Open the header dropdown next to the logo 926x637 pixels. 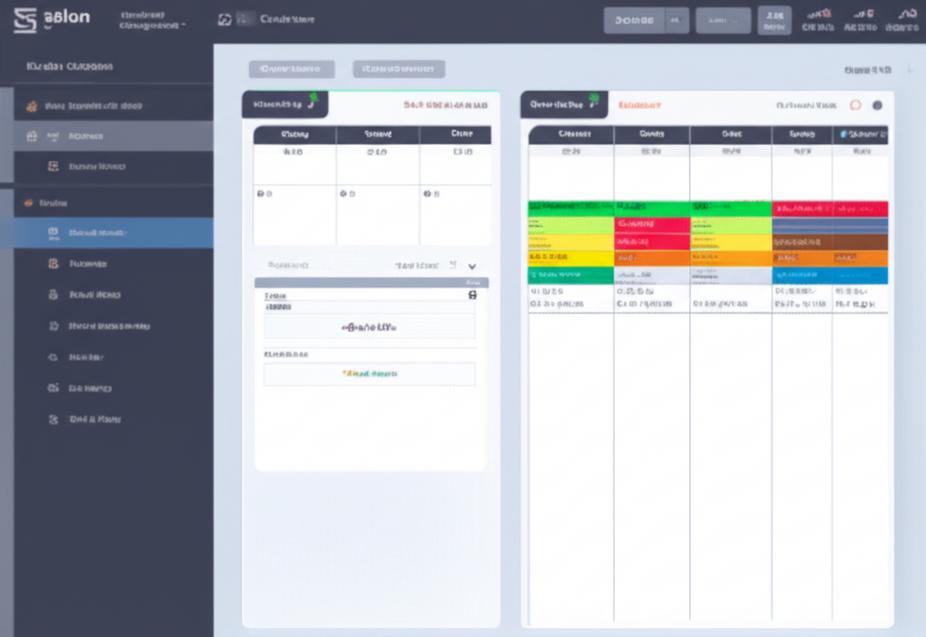[x=151, y=21]
